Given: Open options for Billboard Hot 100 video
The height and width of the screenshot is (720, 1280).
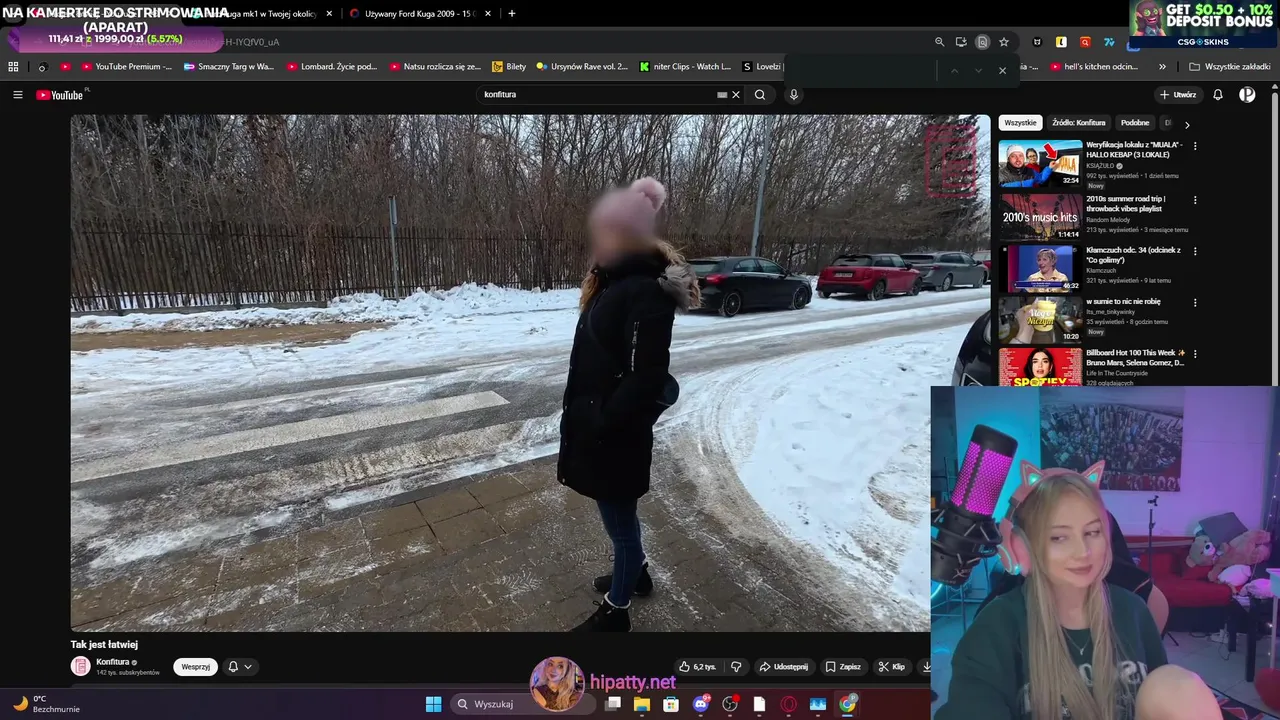Looking at the screenshot, I should tap(1194, 354).
